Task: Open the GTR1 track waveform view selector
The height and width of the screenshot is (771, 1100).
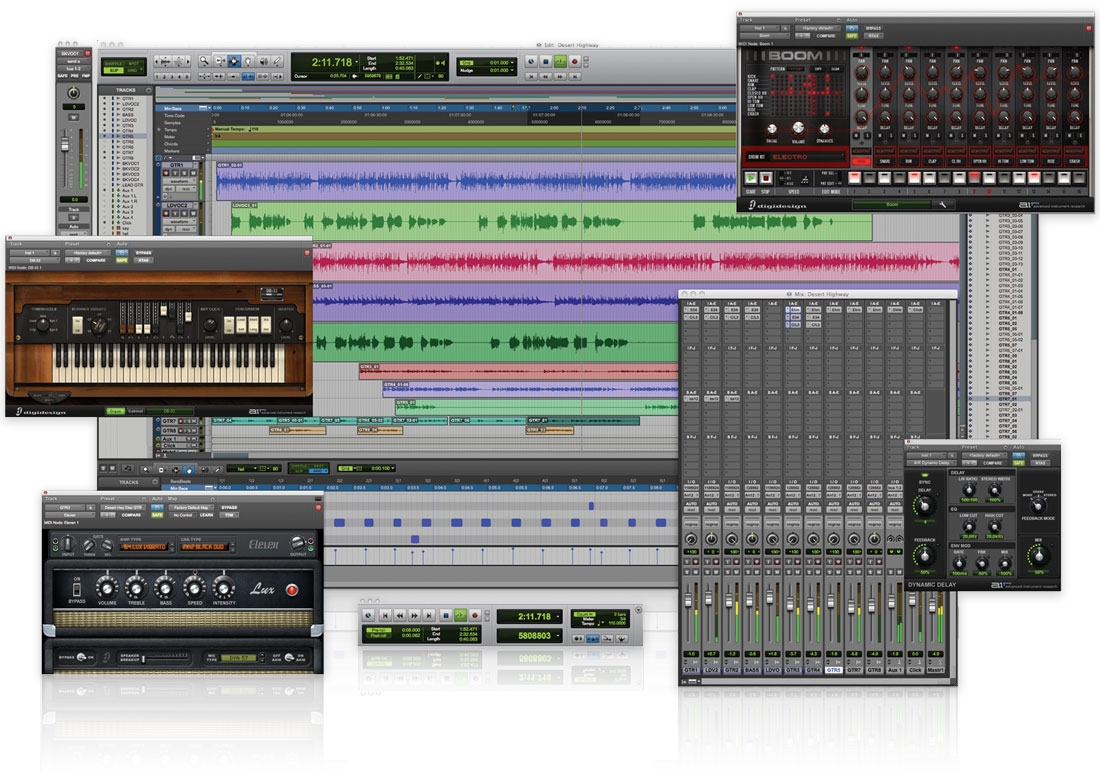Action: point(180,181)
